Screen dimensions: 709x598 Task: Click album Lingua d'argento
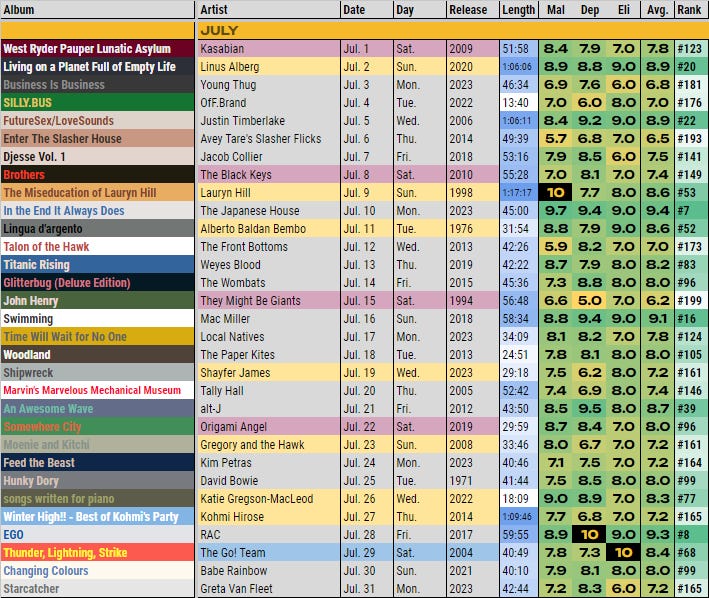pyautogui.click(x=98, y=229)
